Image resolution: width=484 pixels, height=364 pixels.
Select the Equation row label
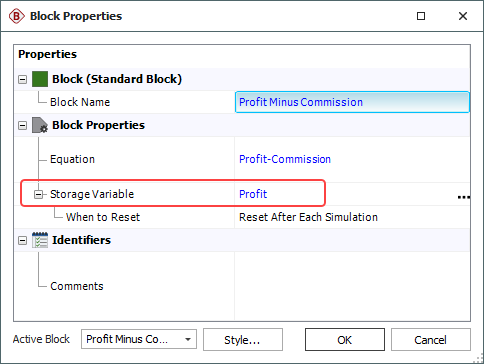click(x=72, y=159)
